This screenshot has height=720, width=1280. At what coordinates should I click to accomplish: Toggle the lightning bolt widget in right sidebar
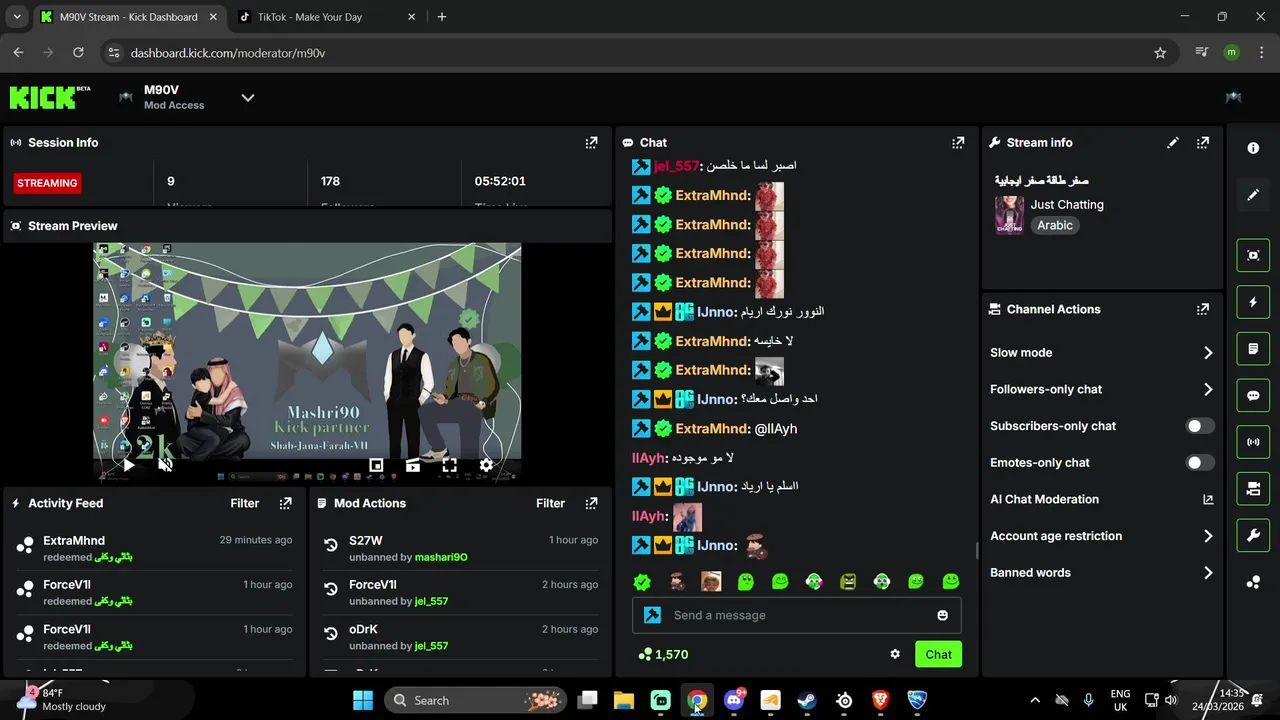coord(1253,302)
